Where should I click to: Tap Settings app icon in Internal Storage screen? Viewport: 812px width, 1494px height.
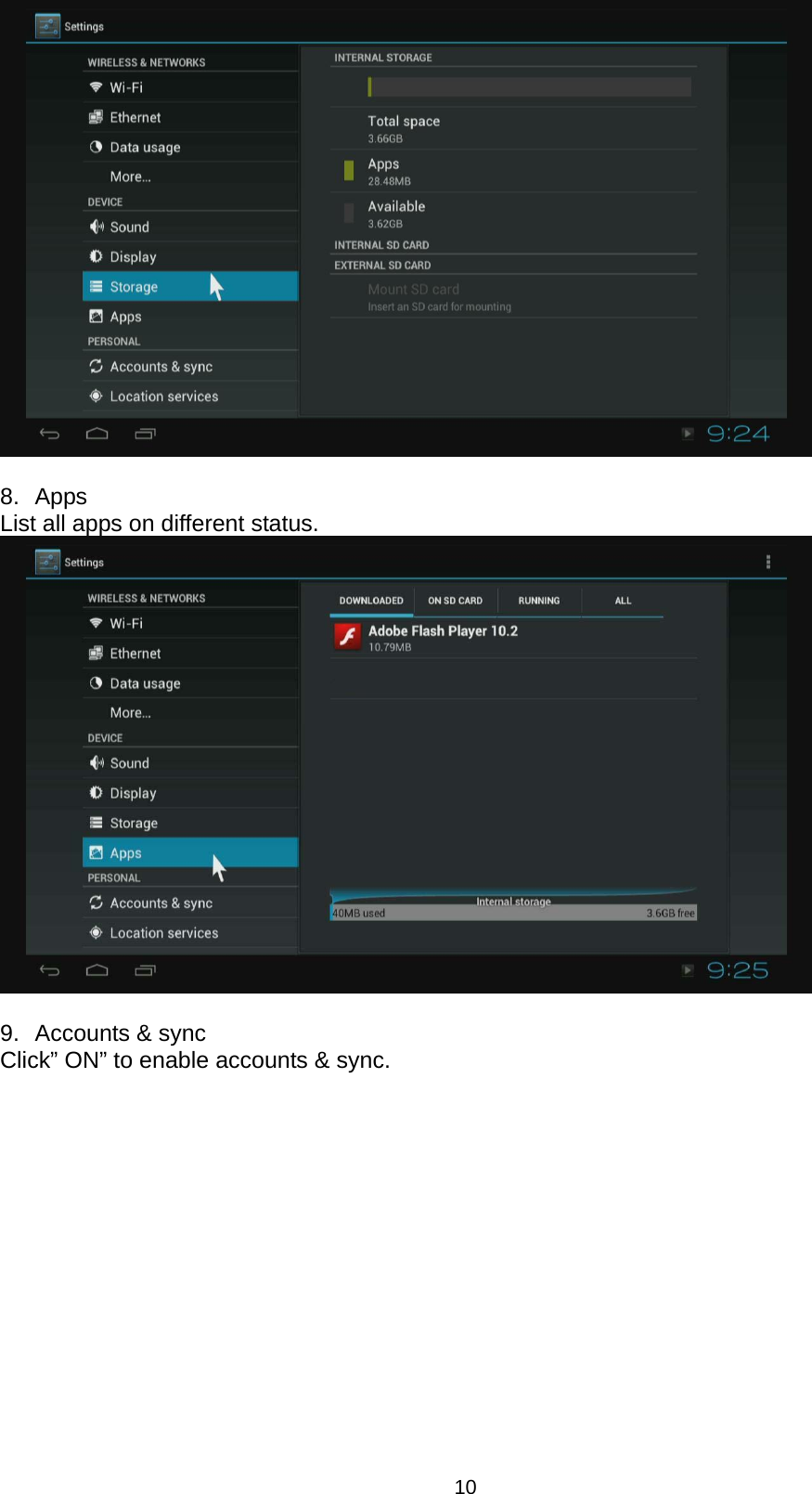[x=47, y=26]
